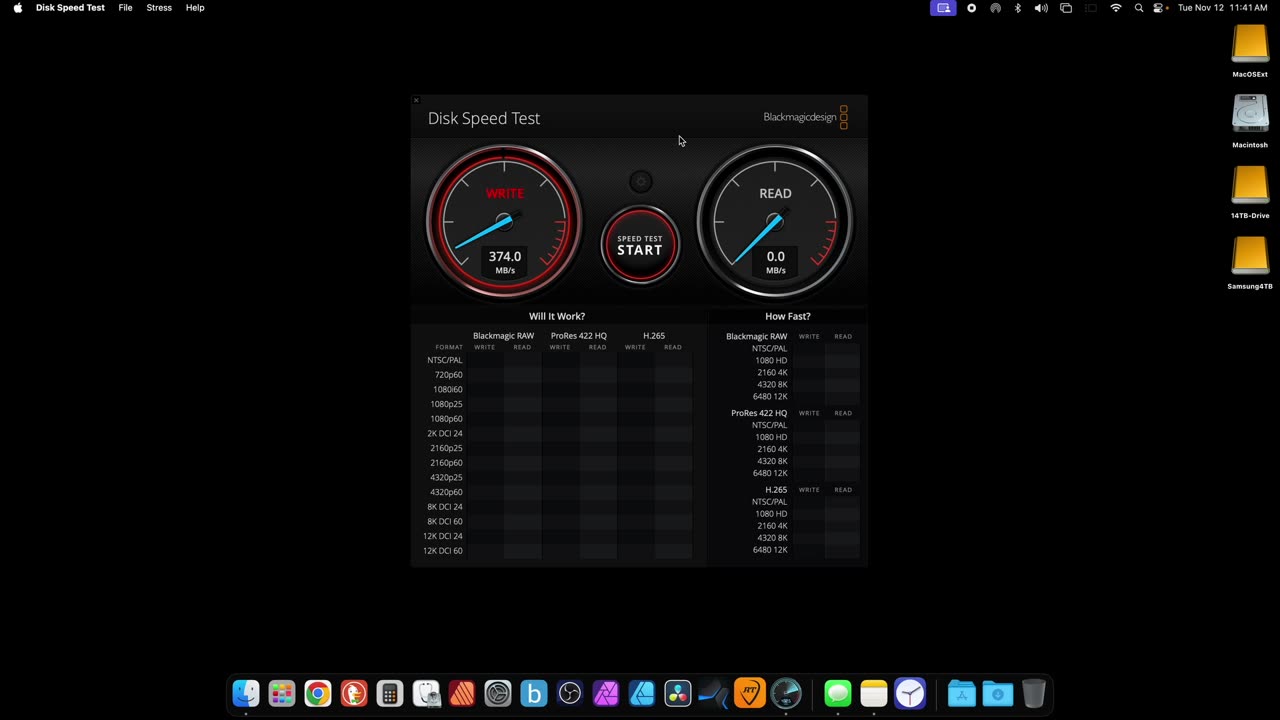Image resolution: width=1280 pixels, height=720 pixels.
Task: Launch OBS Studio from the Dock
Action: pos(570,693)
